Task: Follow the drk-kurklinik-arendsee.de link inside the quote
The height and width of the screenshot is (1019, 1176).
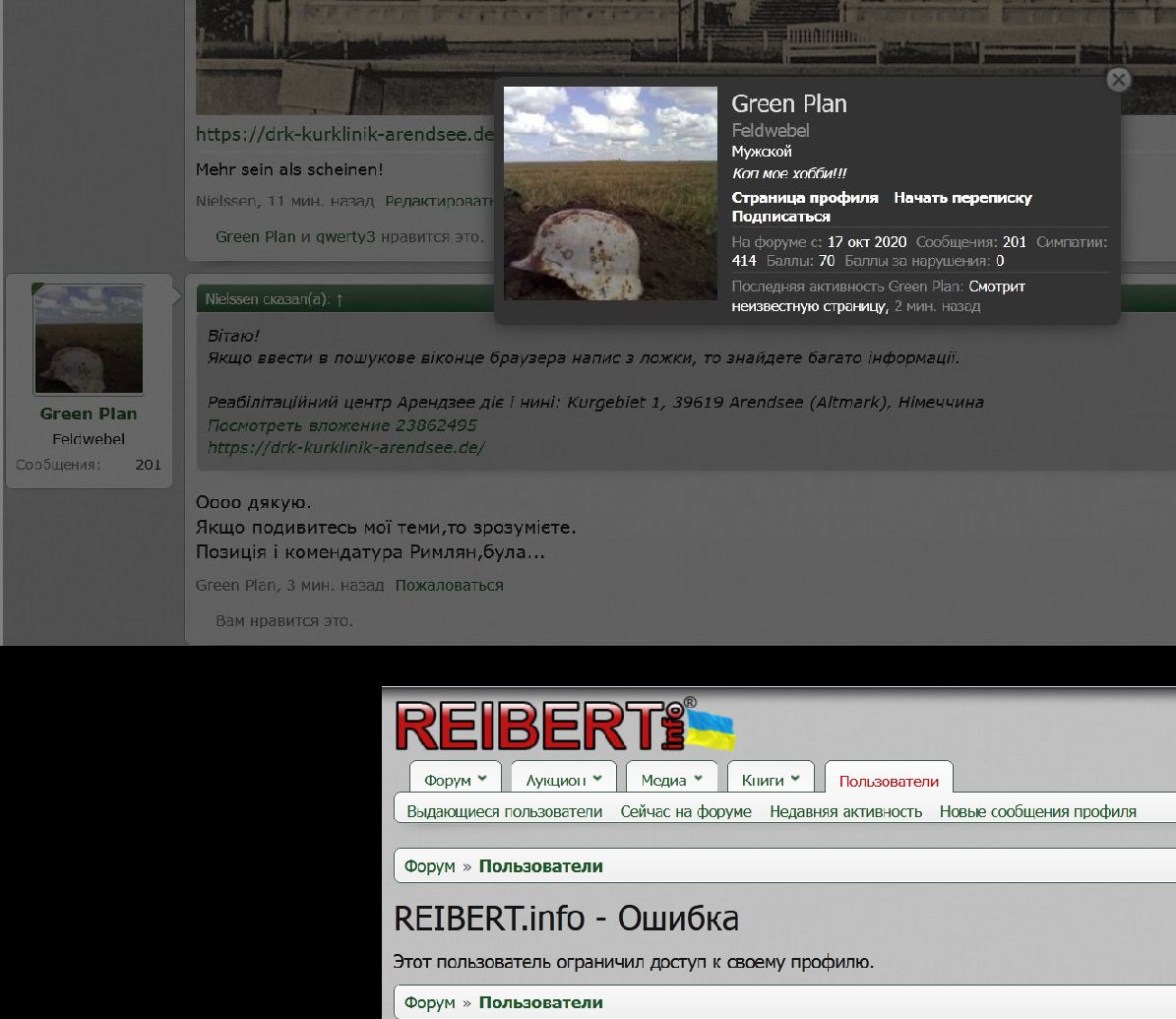Action: pos(346,447)
